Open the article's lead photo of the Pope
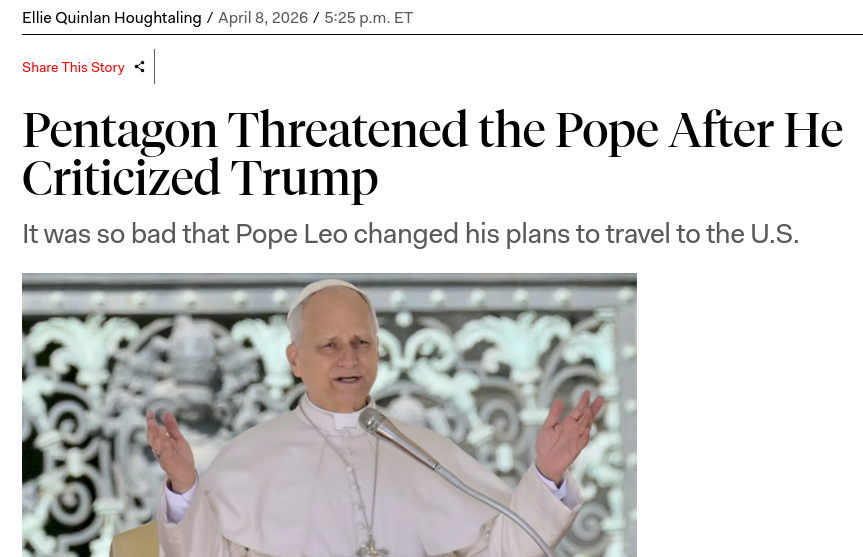Image resolution: width=863 pixels, height=557 pixels. (x=329, y=415)
